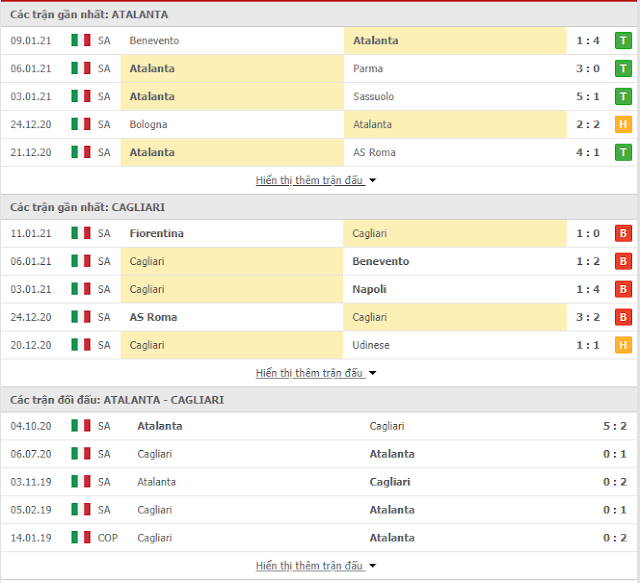The image size is (640, 583).
Task: Click red B badge on Cagliari-Napoli row
Action: 623,289
